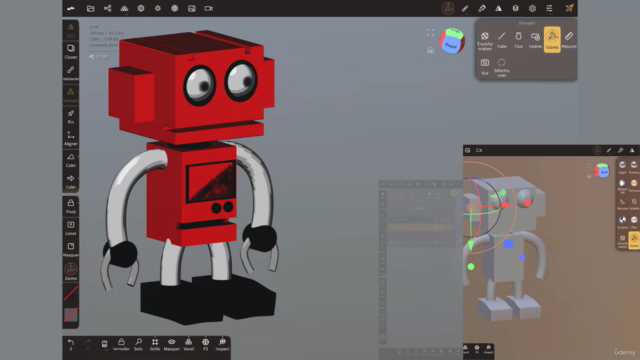Toggle the Caler triangle snap option

71,160
